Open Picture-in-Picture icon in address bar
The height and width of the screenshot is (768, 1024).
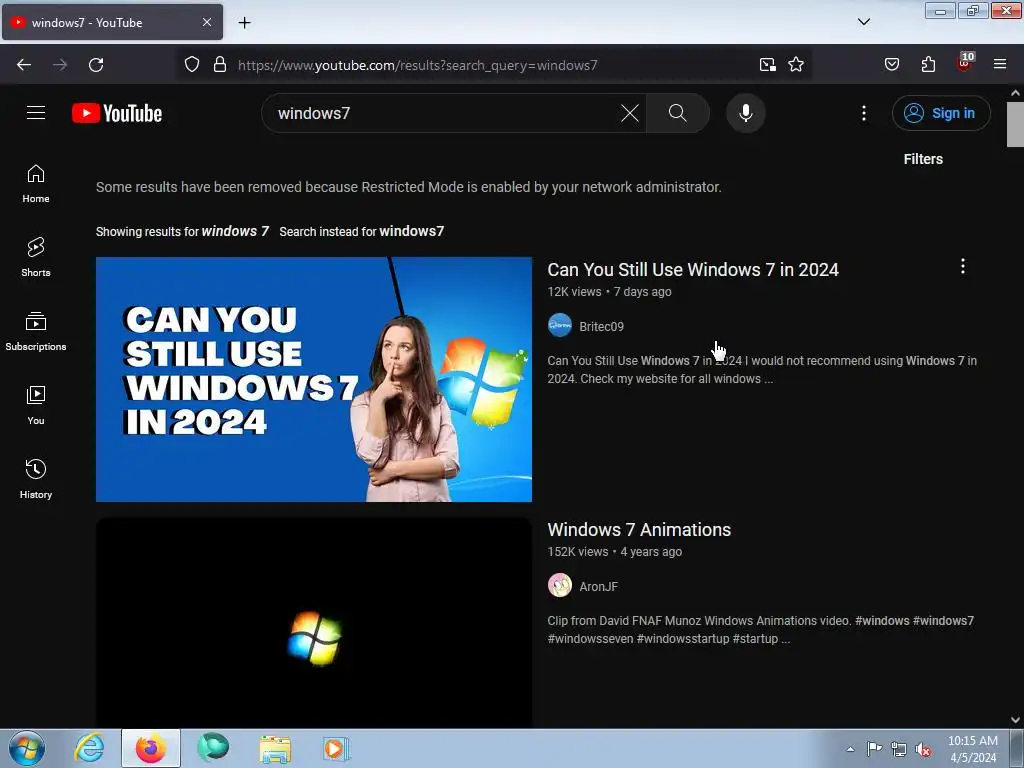pos(768,65)
